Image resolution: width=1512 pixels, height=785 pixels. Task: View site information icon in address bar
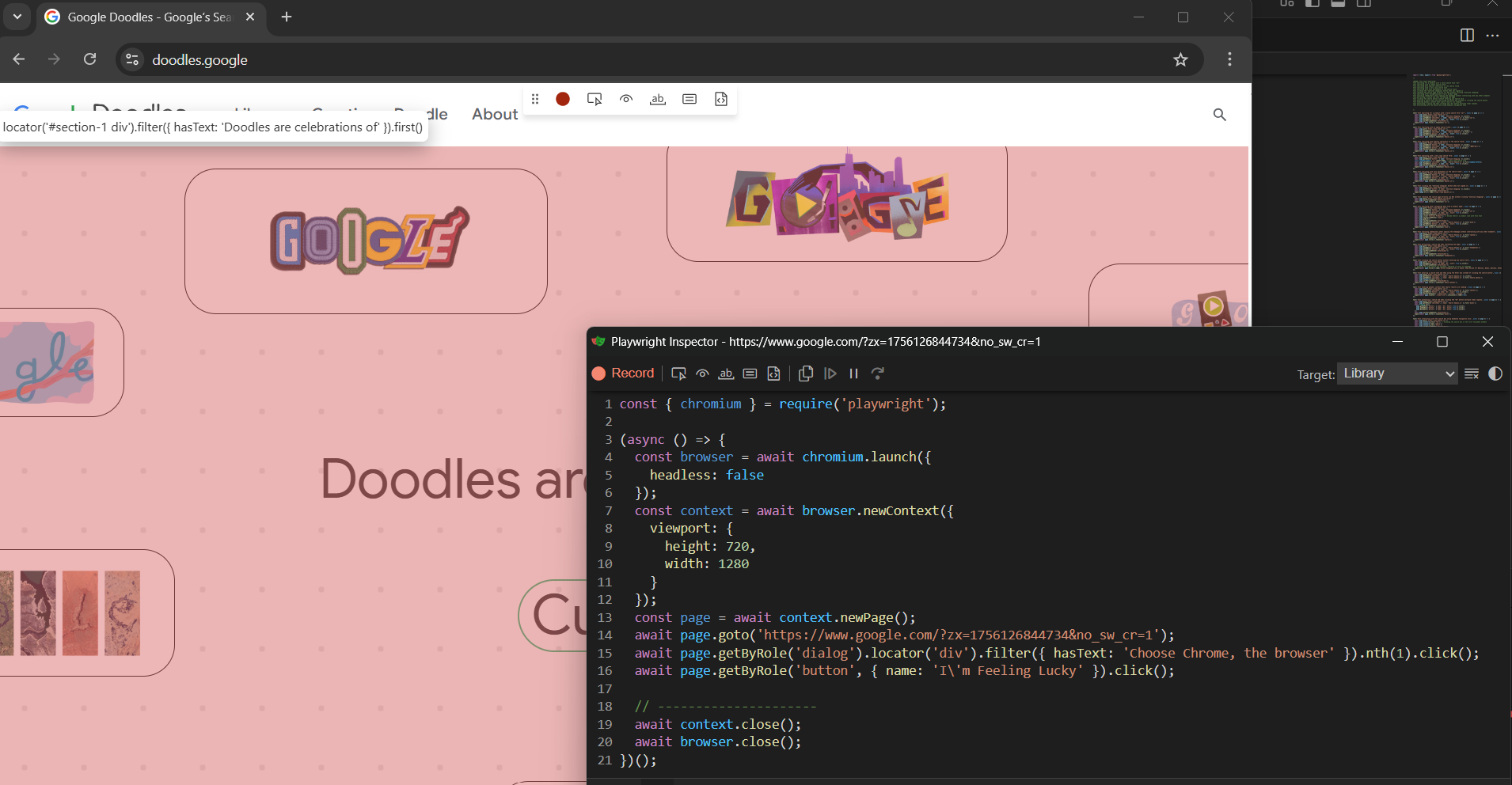tap(132, 59)
